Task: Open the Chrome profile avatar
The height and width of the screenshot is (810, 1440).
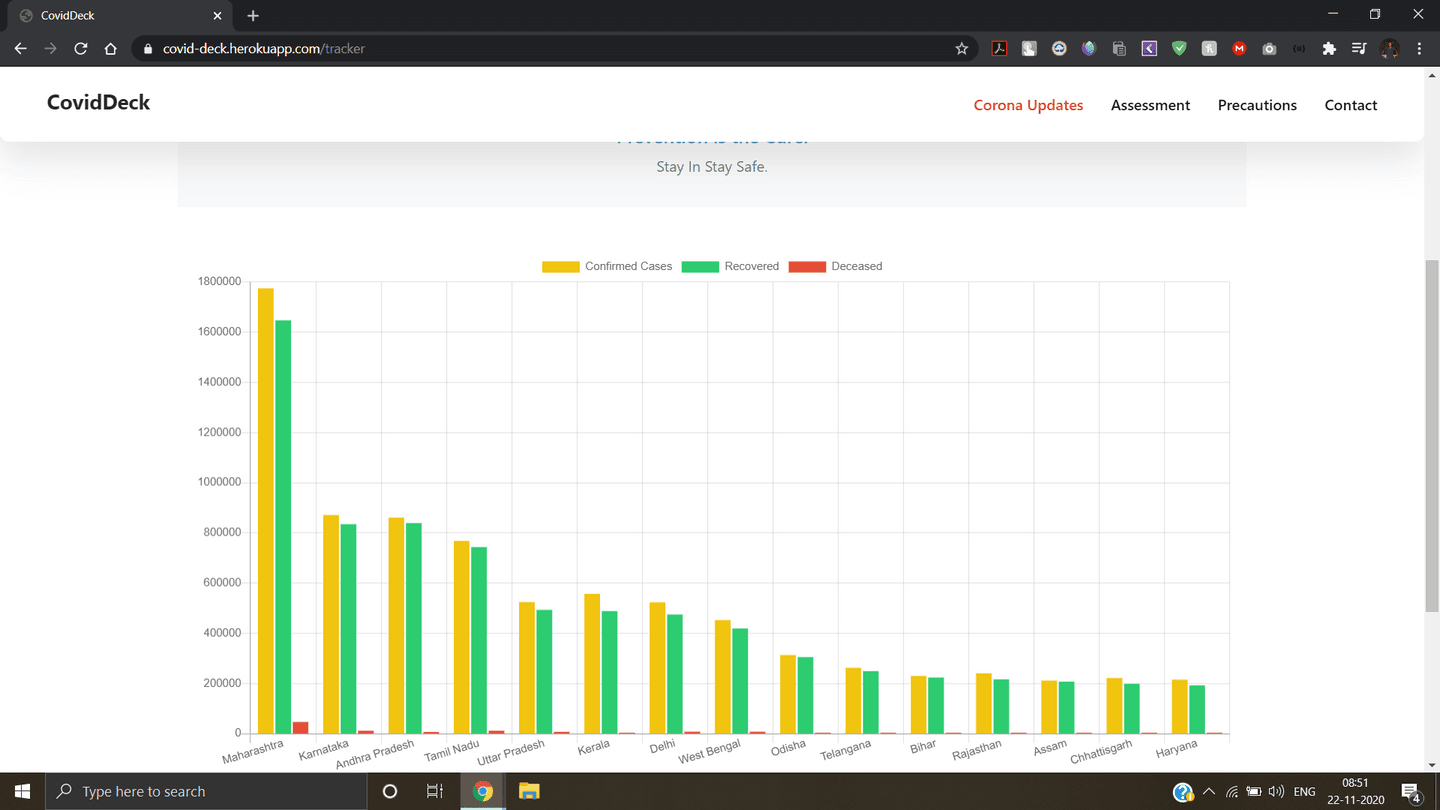Action: pyautogui.click(x=1390, y=48)
